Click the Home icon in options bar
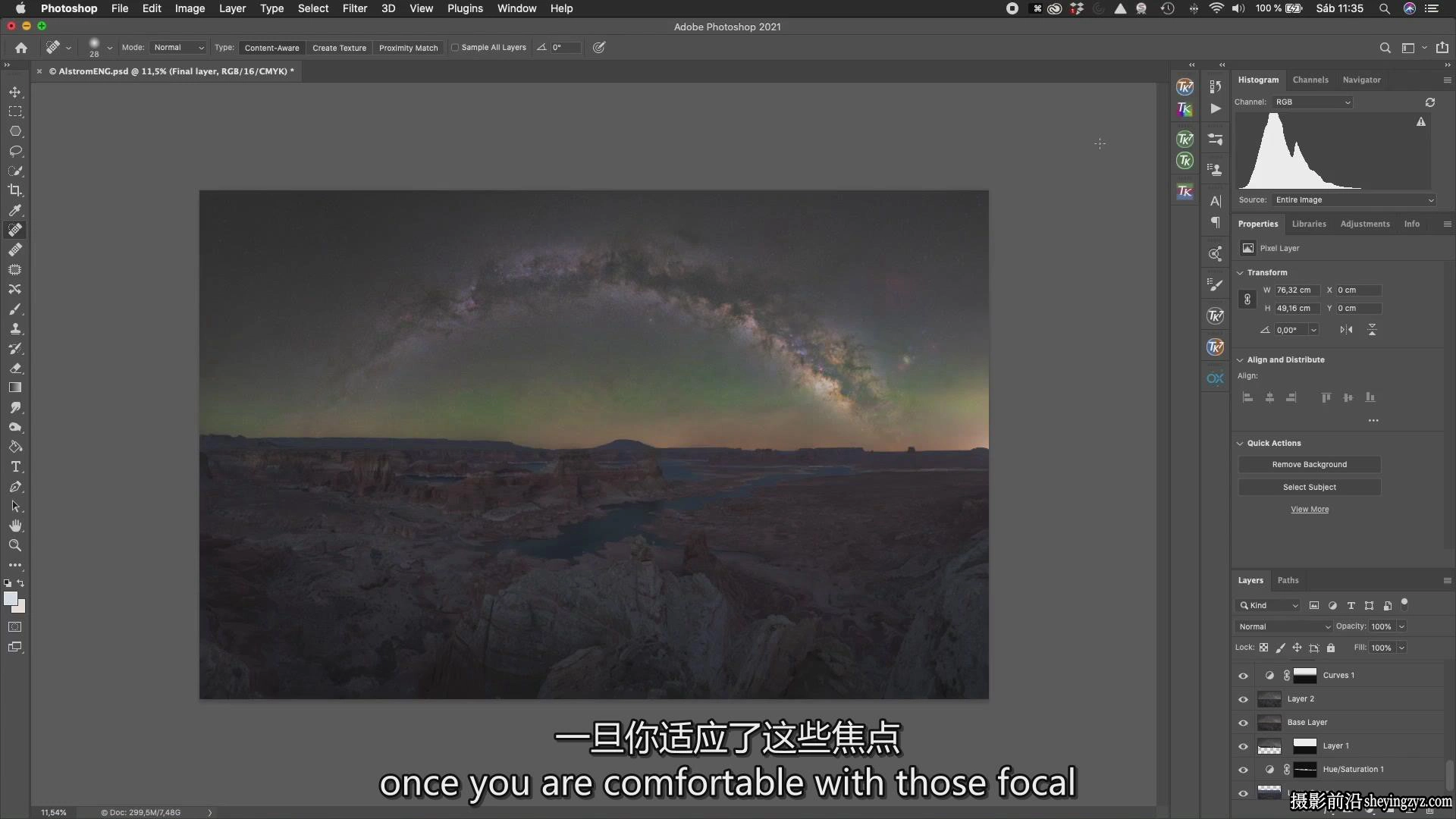Image resolution: width=1456 pixels, height=819 pixels. point(21,48)
